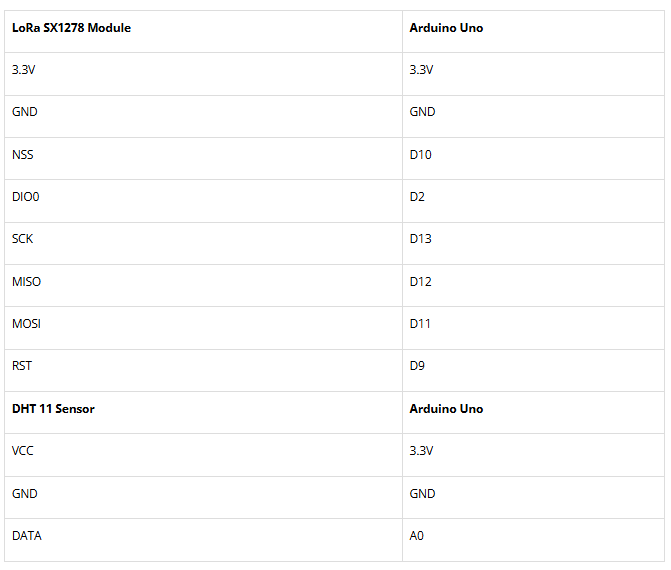Select the A0 cell
The height and width of the screenshot is (570, 671).
(x=417, y=536)
